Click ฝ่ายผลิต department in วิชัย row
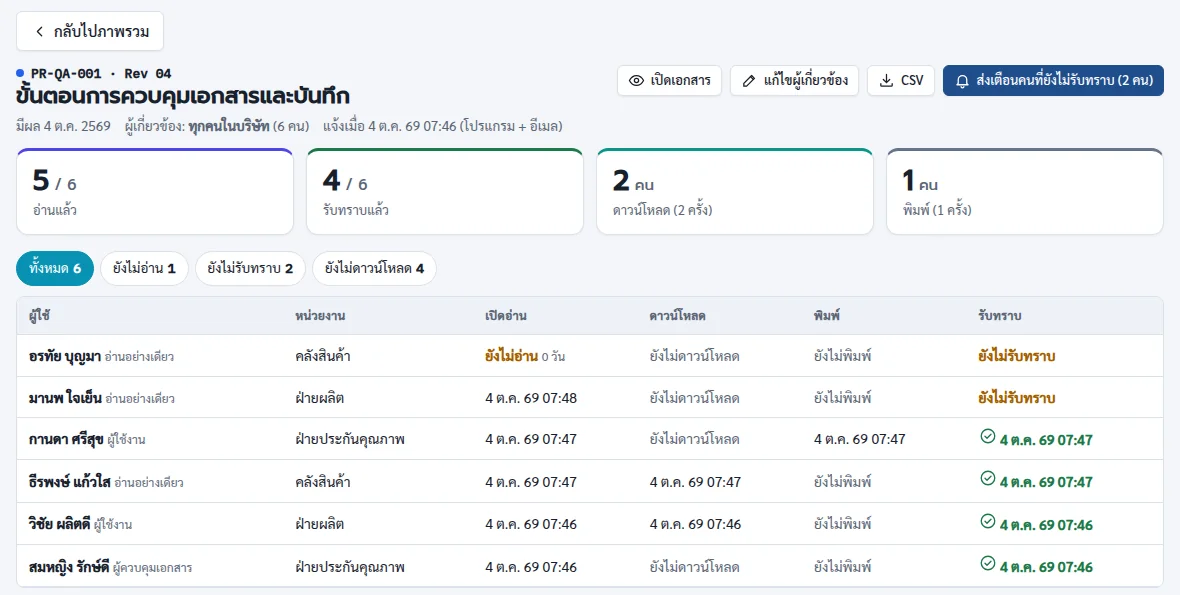Screen dimensions: 1180x595 [320, 524]
